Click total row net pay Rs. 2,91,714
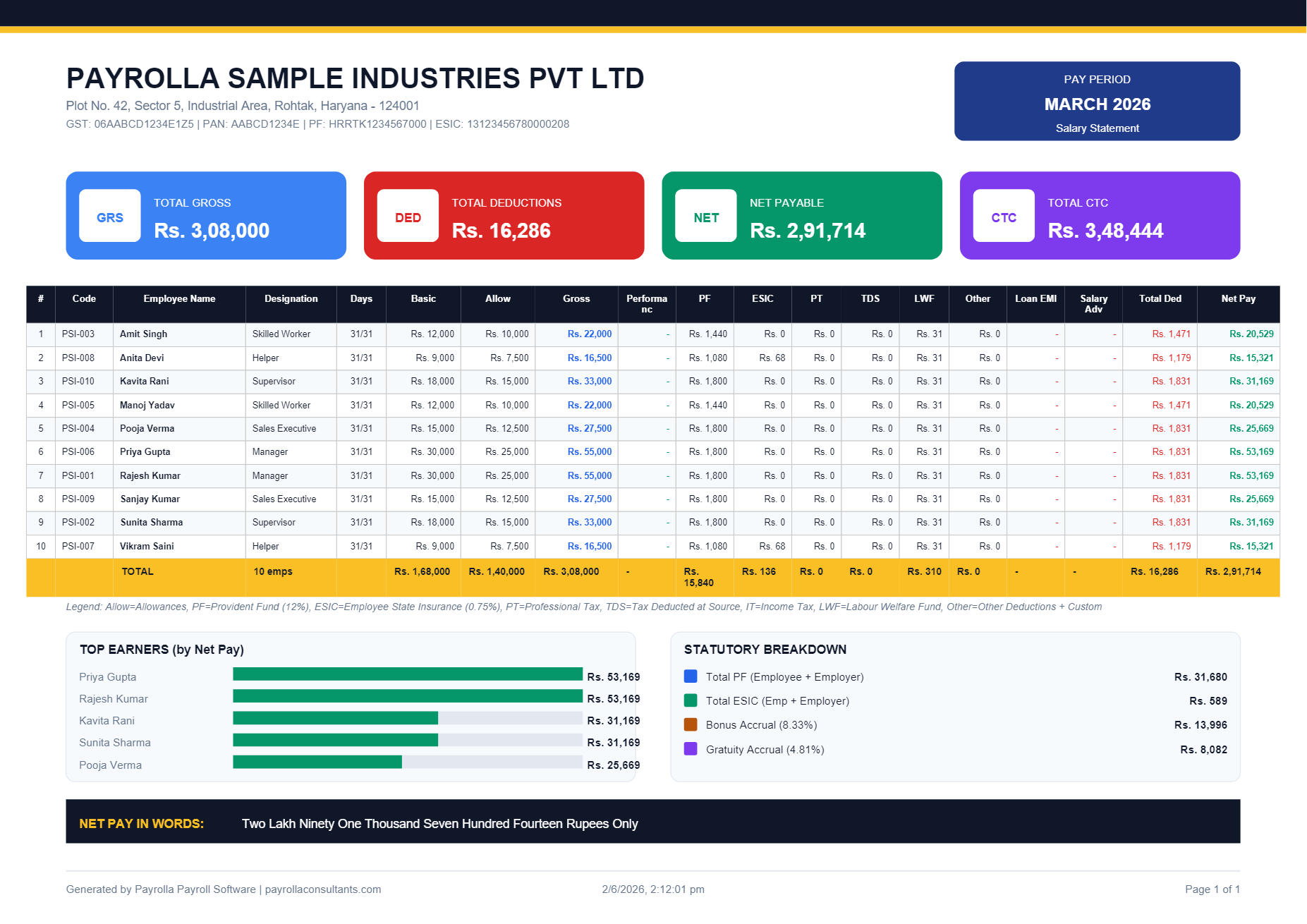This screenshot has width=1307, height=924. pyautogui.click(x=1233, y=571)
